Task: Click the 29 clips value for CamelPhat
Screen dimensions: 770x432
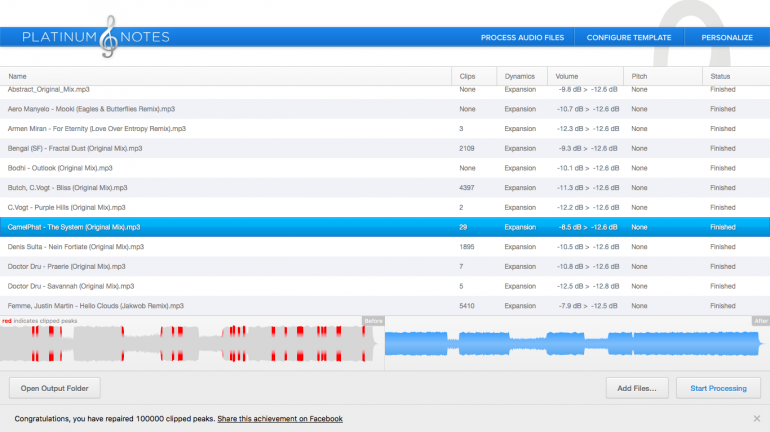Action: [x=463, y=227]
